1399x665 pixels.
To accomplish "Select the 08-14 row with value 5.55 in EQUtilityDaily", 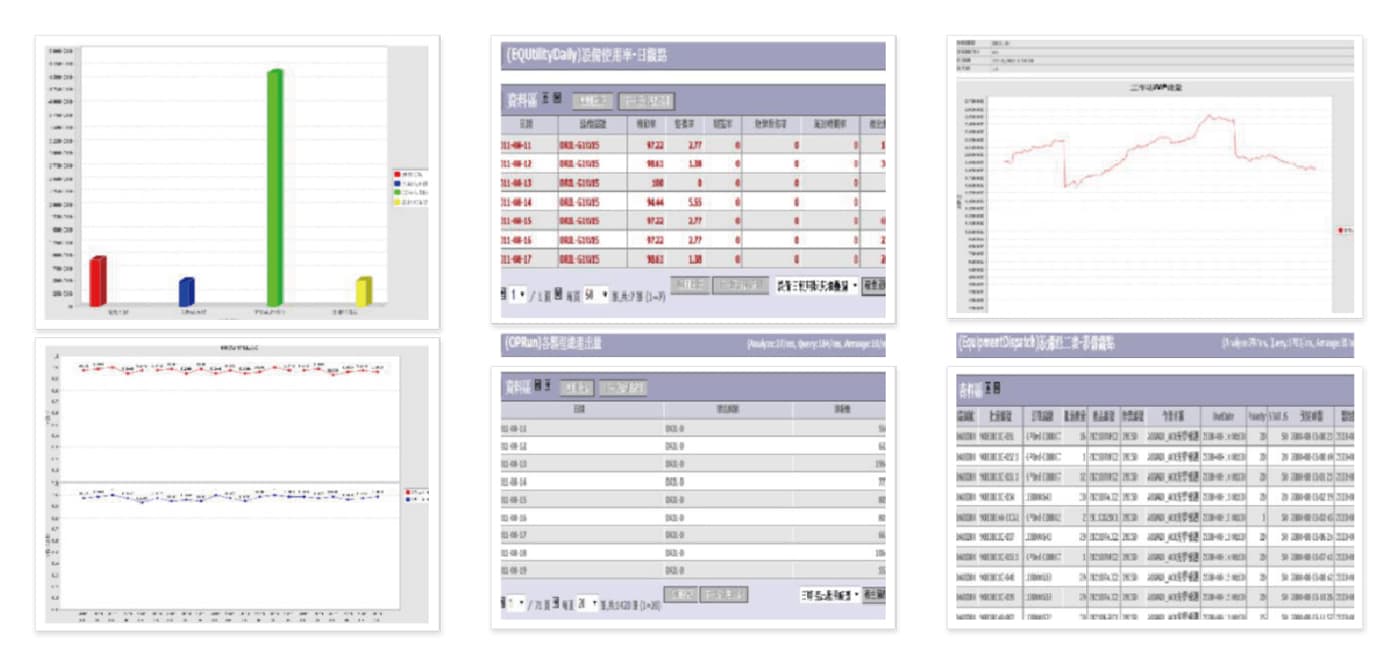I will [x=693, y=202].
